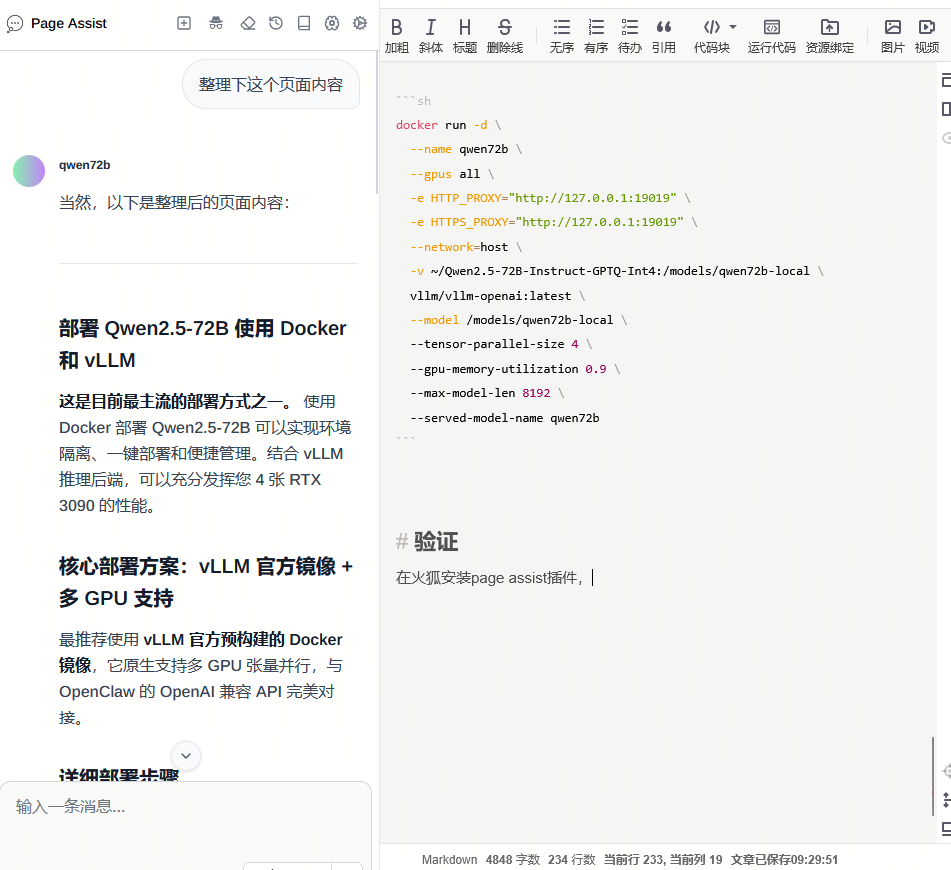The height and width of the screenshot is (870, 951).
Task: Expand the 代码块 dropdown arrow
Action: 733,27
